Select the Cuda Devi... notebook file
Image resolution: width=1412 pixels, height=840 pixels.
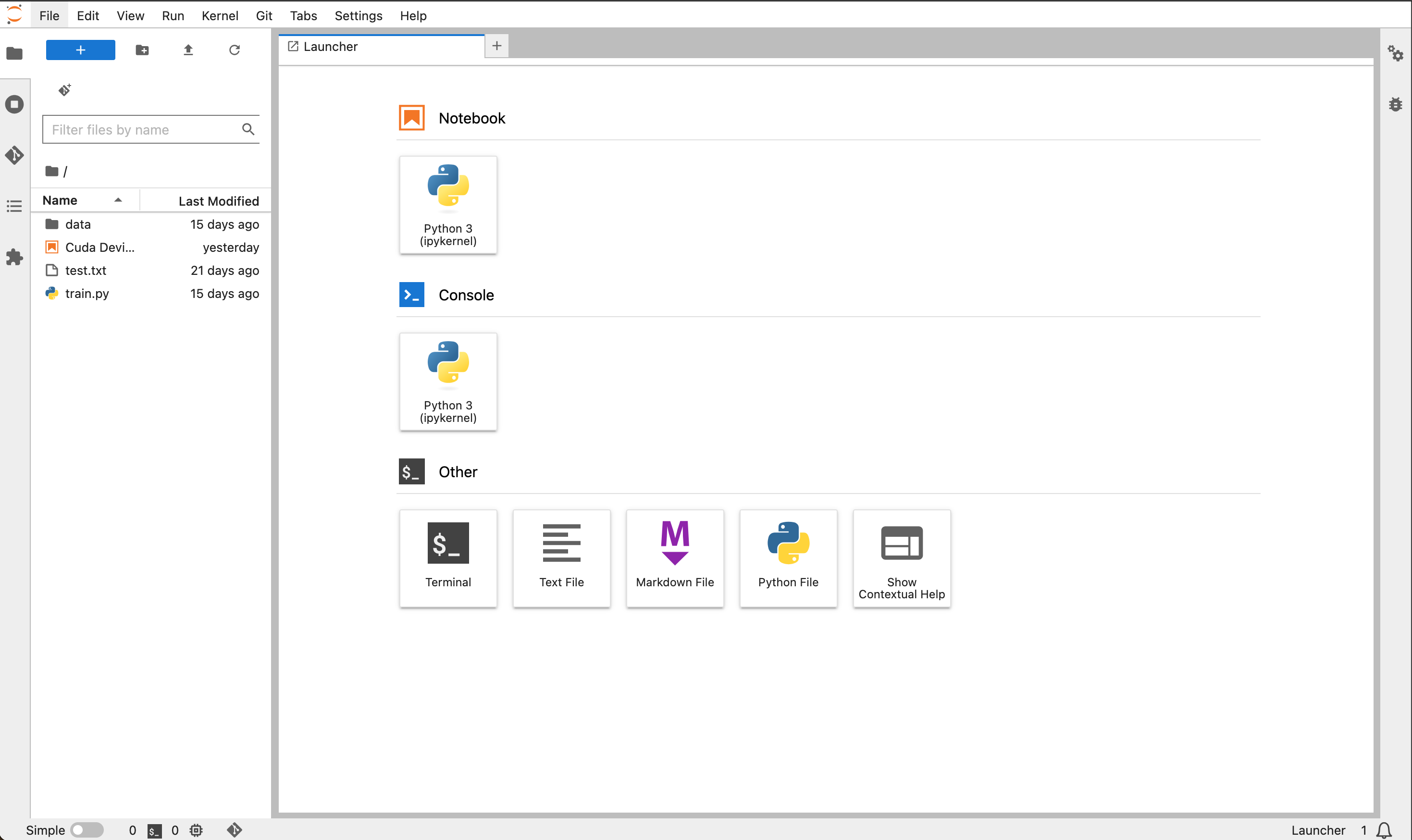[x=151, y=247]
